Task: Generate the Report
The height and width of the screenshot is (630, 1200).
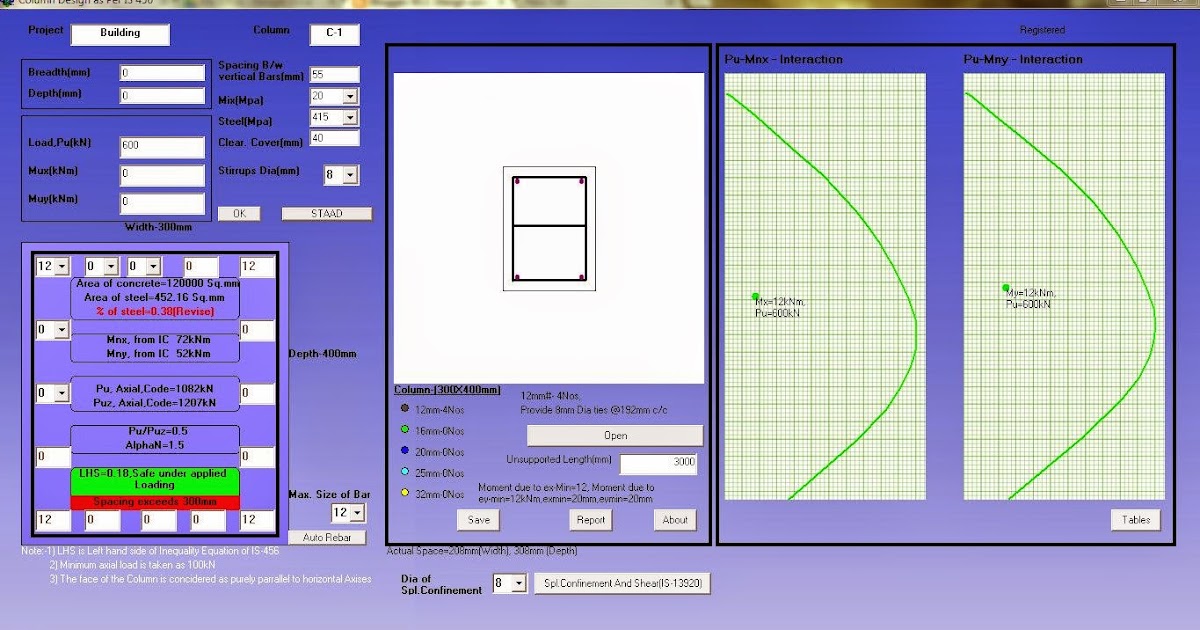Action: point(590,520)
